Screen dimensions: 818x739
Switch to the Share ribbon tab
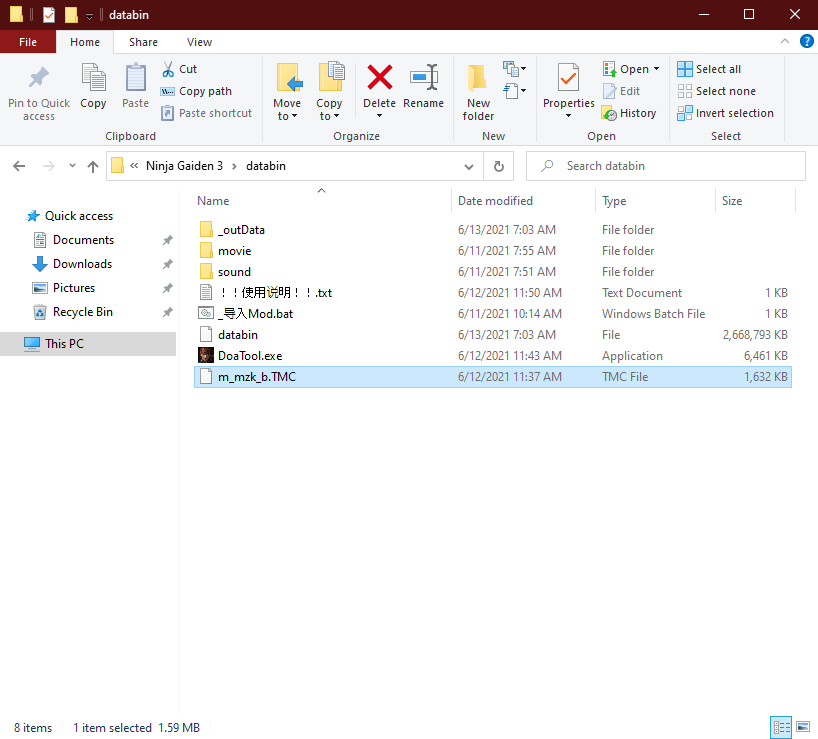point(143,42)
